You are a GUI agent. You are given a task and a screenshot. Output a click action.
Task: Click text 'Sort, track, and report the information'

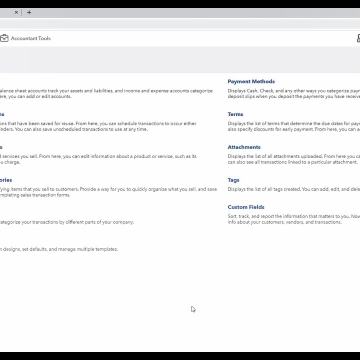pos(268,216)
